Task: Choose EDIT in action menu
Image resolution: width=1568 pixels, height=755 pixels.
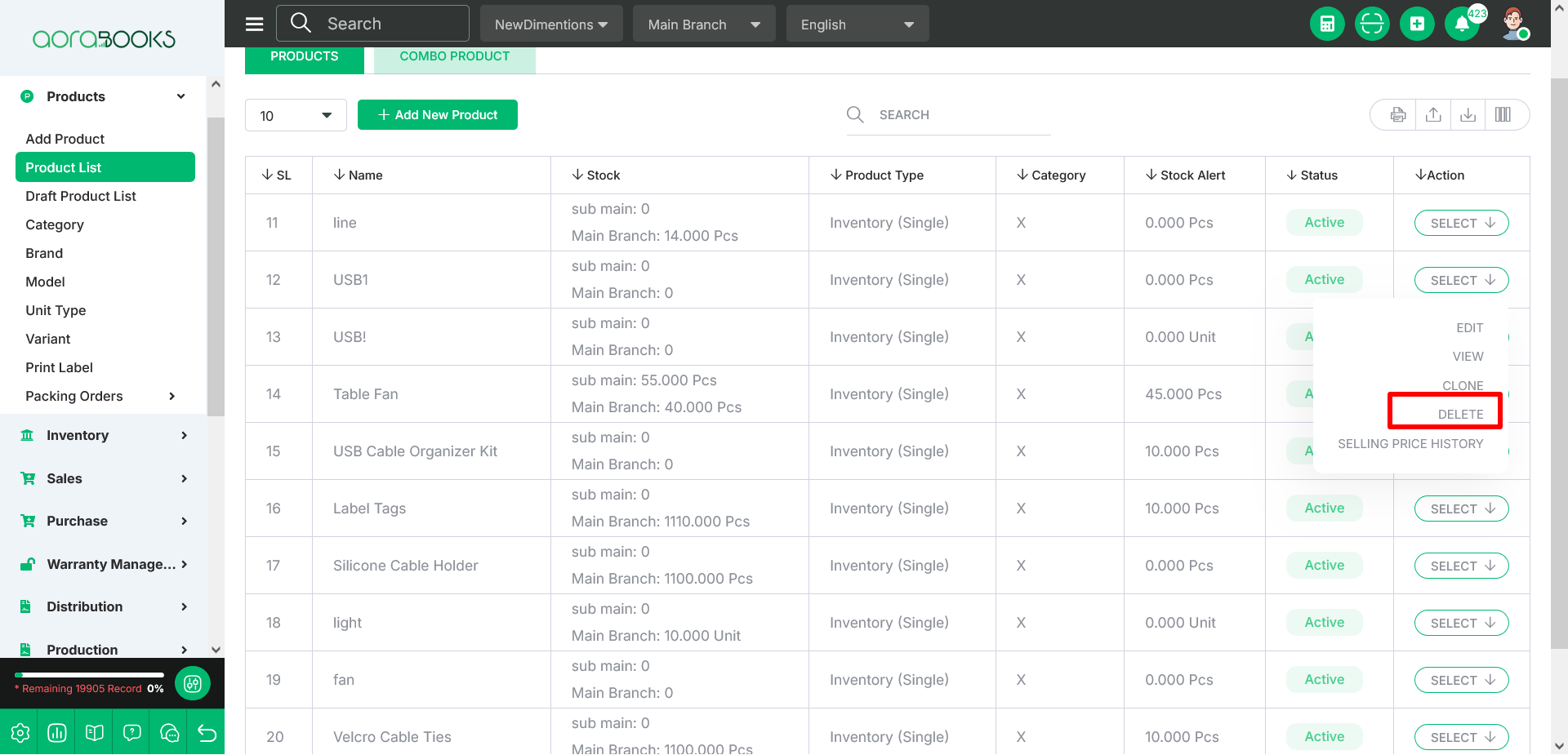Action: (1469, 327)
